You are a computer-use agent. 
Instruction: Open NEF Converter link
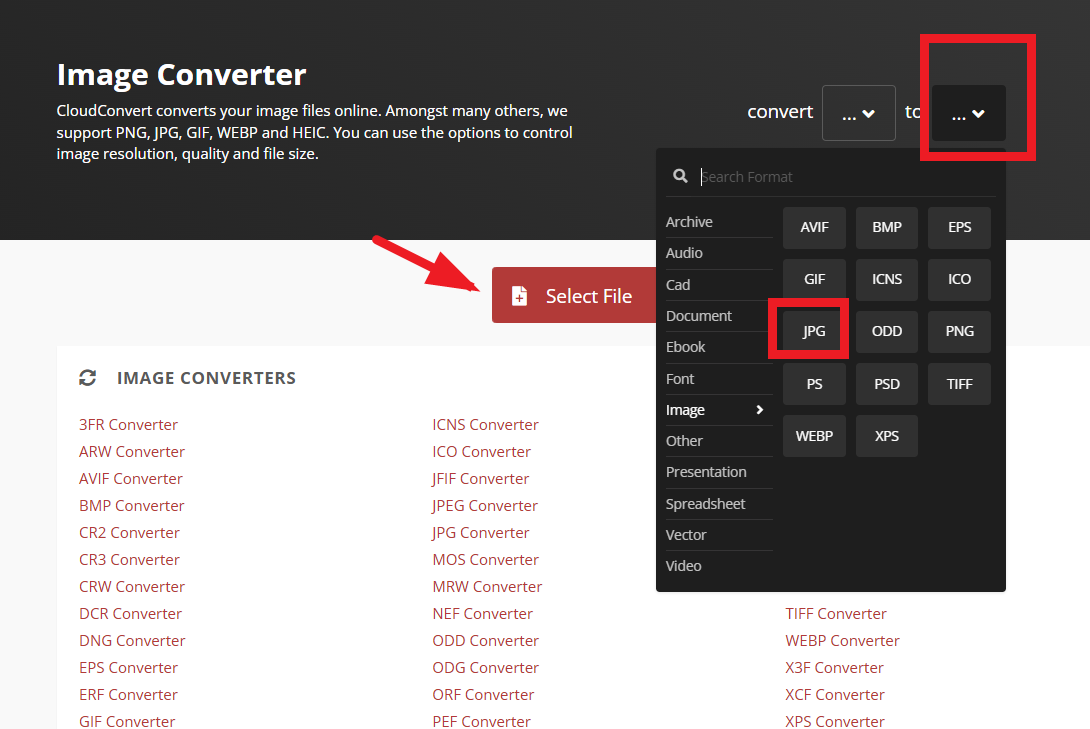coord(482,614)
